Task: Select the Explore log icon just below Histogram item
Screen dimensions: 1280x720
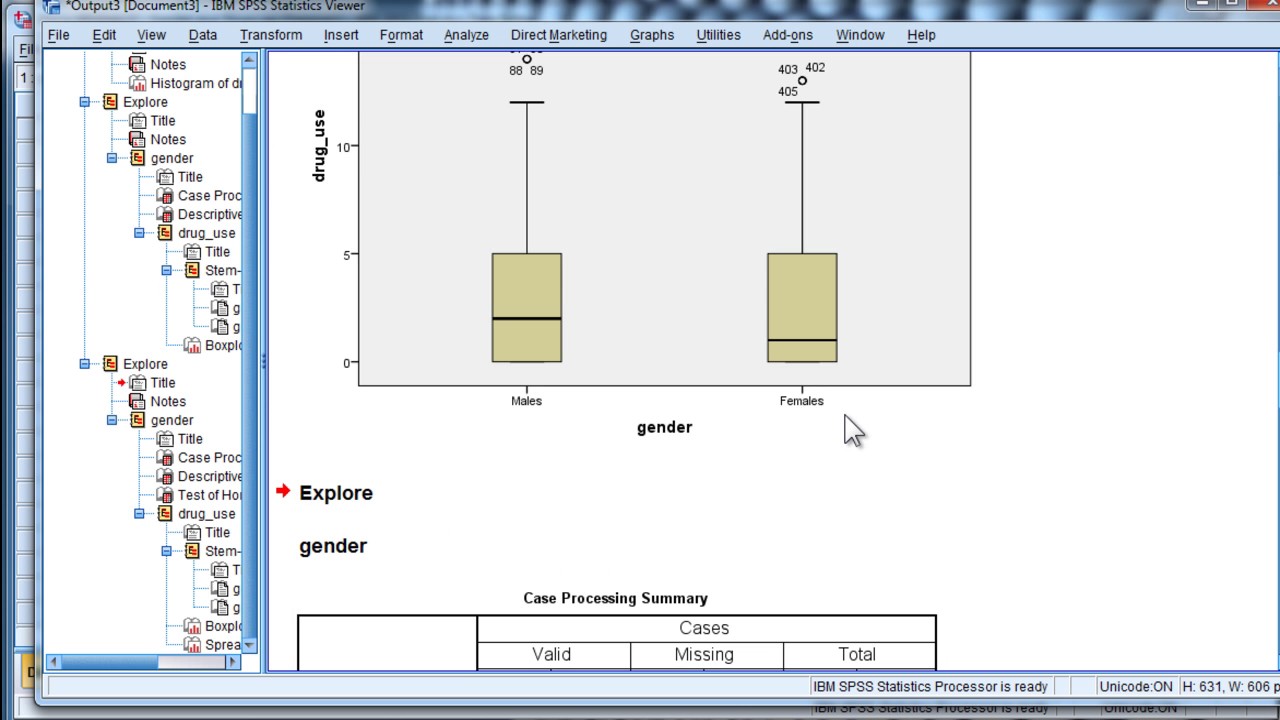Action: pyautogui.click(x=111, y=102)
